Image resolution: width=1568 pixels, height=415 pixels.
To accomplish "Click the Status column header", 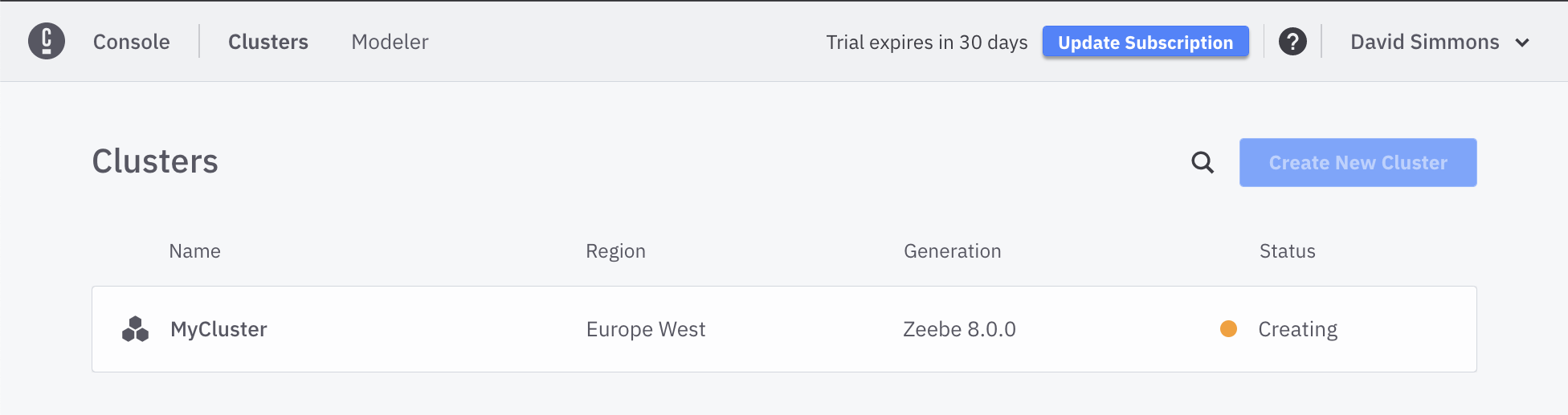I will (1287, 251).
